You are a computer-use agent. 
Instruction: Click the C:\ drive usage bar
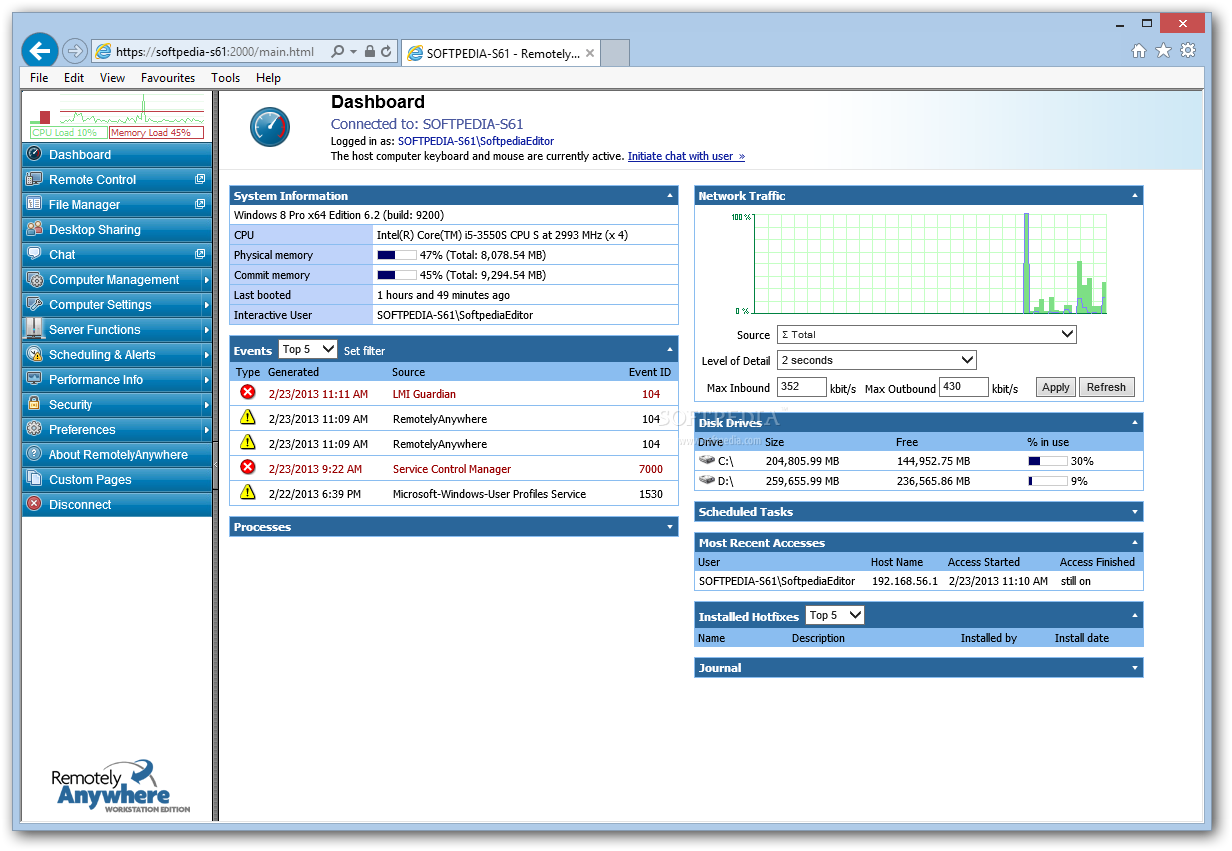(x=1047, y=461)
